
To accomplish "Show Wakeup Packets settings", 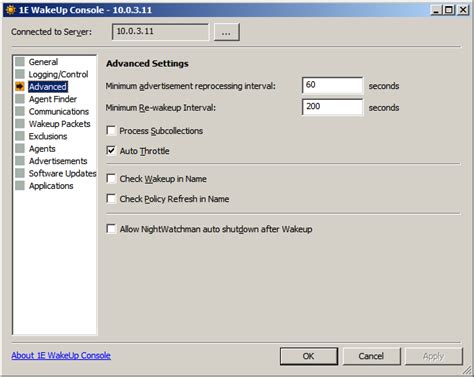I will point(59,124).
